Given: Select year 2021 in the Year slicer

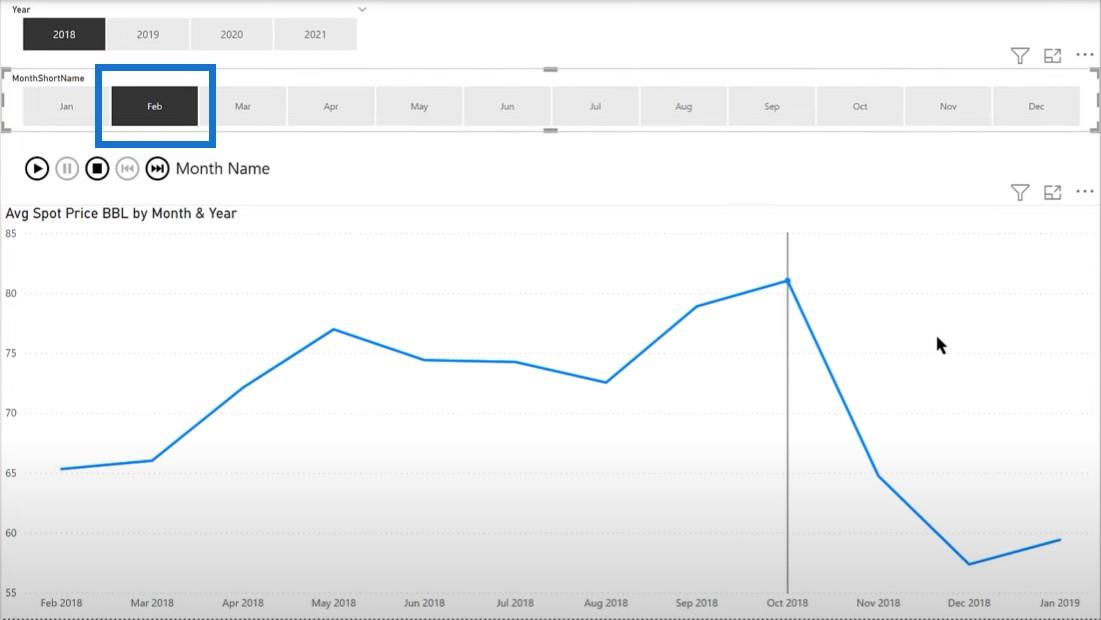Looking at the screenshot, I should (x=315, y=34).
